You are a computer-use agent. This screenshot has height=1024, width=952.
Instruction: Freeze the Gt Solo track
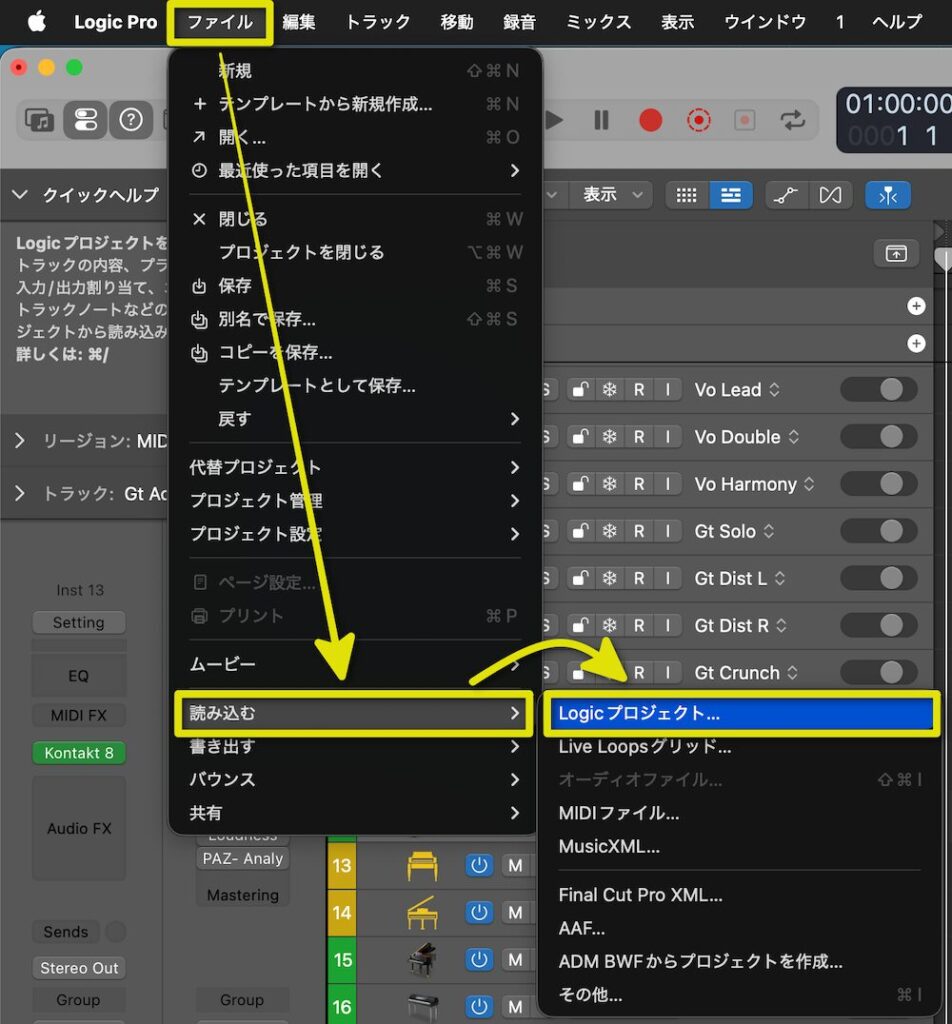click(x=609, y=531)
